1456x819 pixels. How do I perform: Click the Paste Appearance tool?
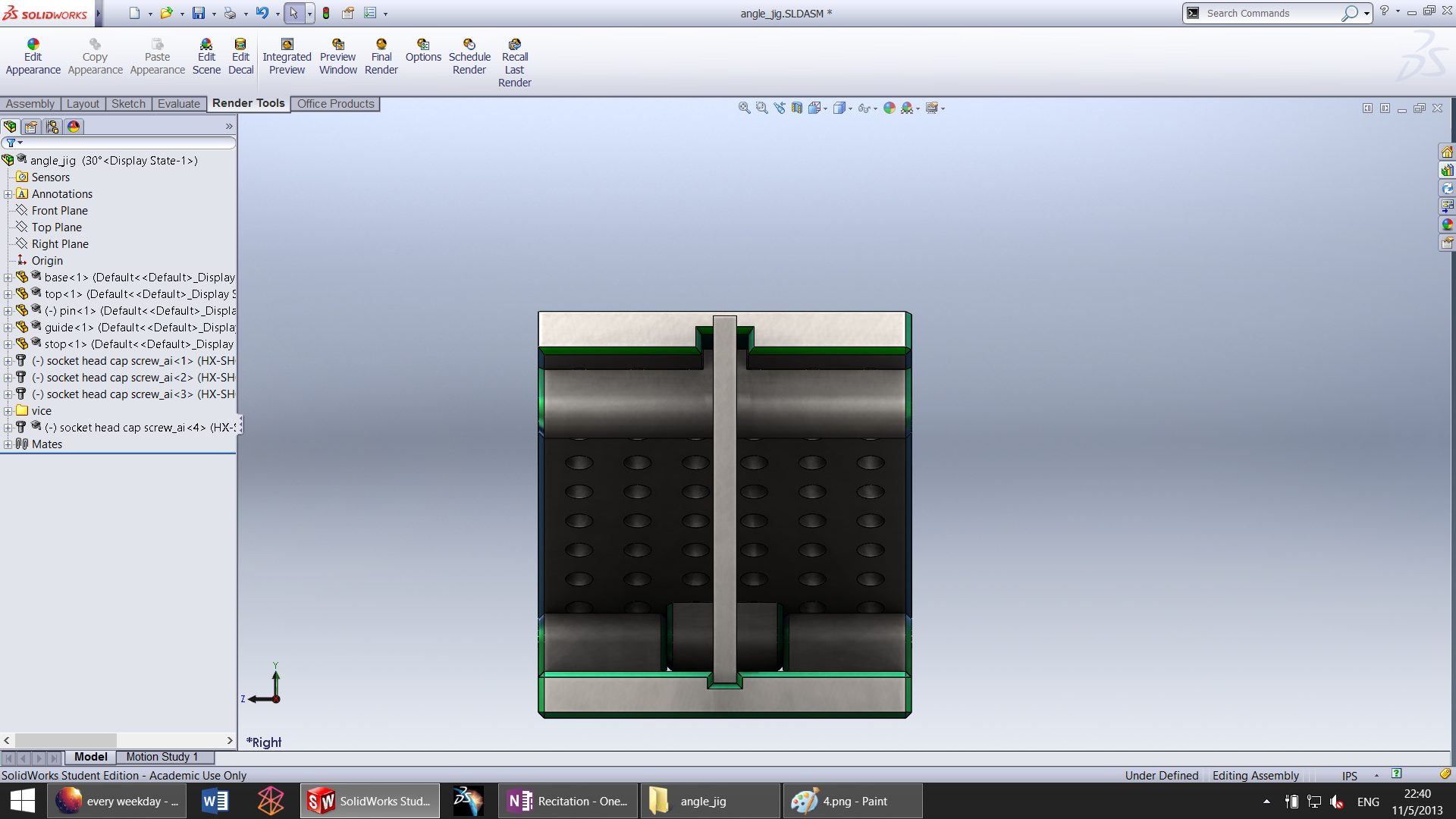coord(157,58)
